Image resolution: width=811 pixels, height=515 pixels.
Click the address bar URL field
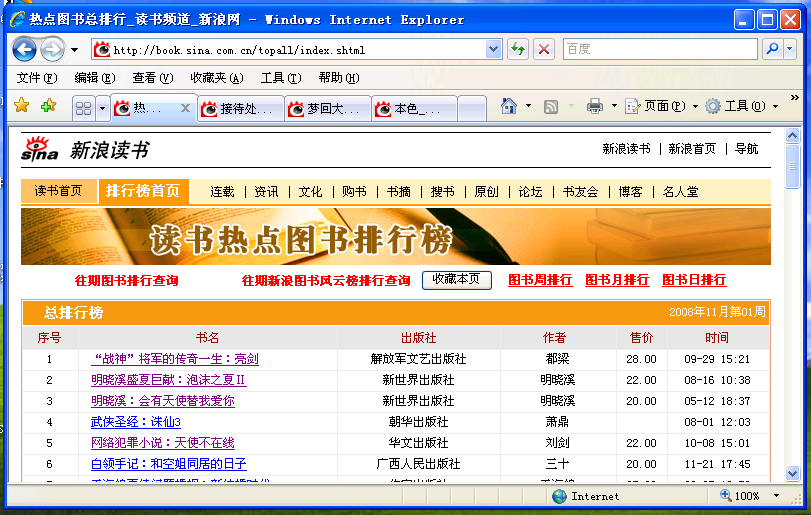289,50
